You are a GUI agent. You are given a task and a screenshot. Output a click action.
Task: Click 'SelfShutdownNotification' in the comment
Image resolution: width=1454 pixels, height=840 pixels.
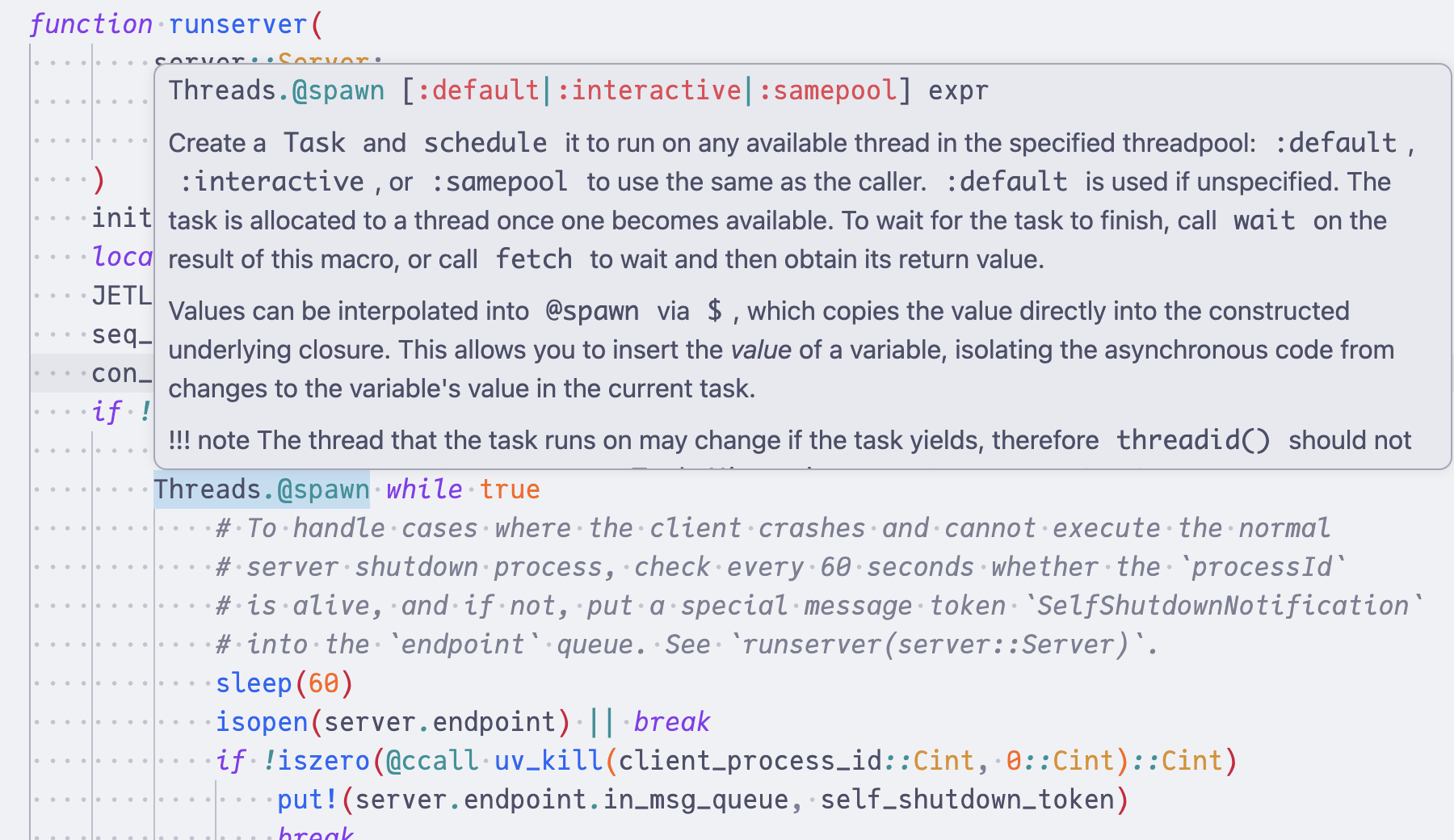(1223, 606)
